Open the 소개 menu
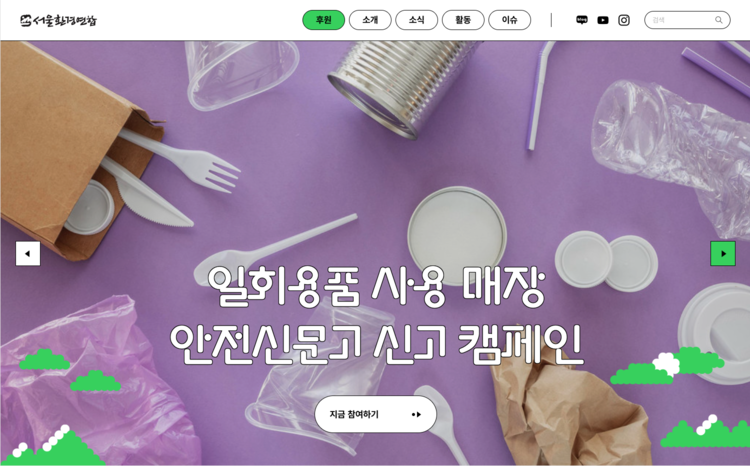 [x=370, y=20]
